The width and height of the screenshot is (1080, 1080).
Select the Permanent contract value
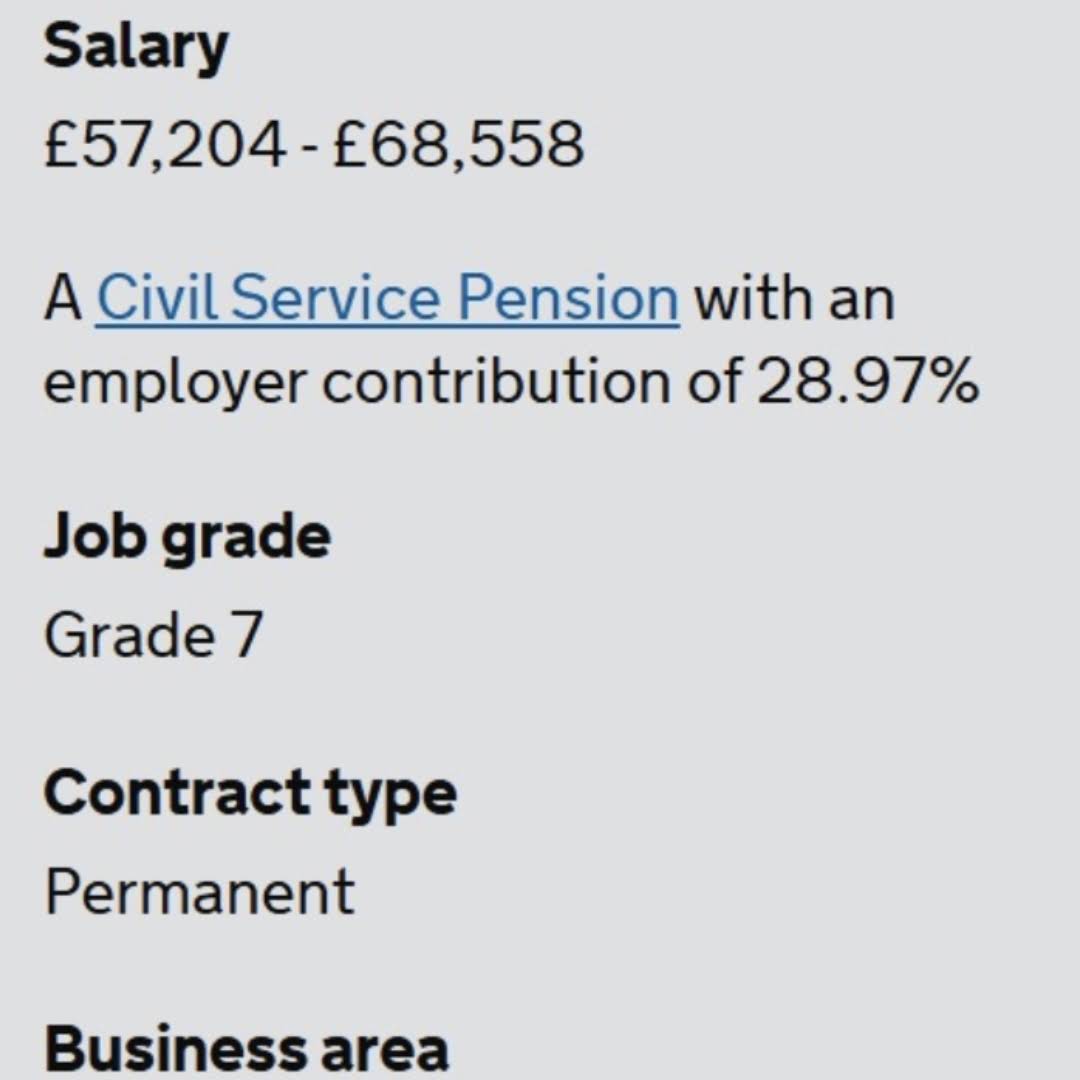200,891
